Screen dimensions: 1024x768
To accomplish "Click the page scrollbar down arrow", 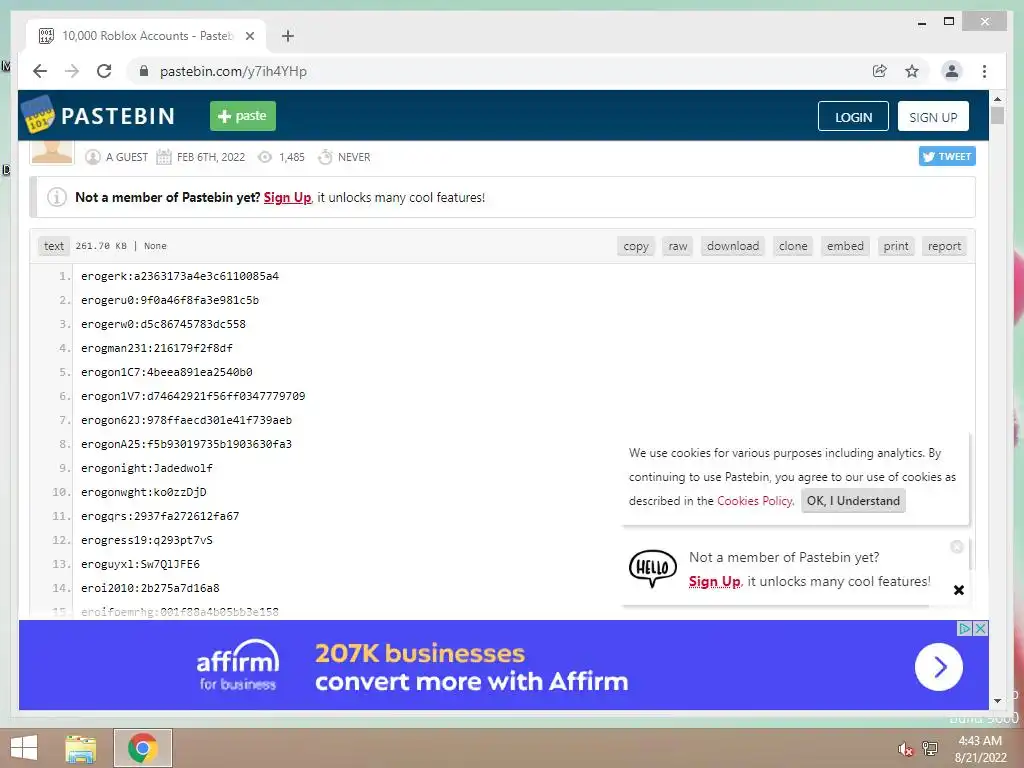I will click(x=997, y=701).
